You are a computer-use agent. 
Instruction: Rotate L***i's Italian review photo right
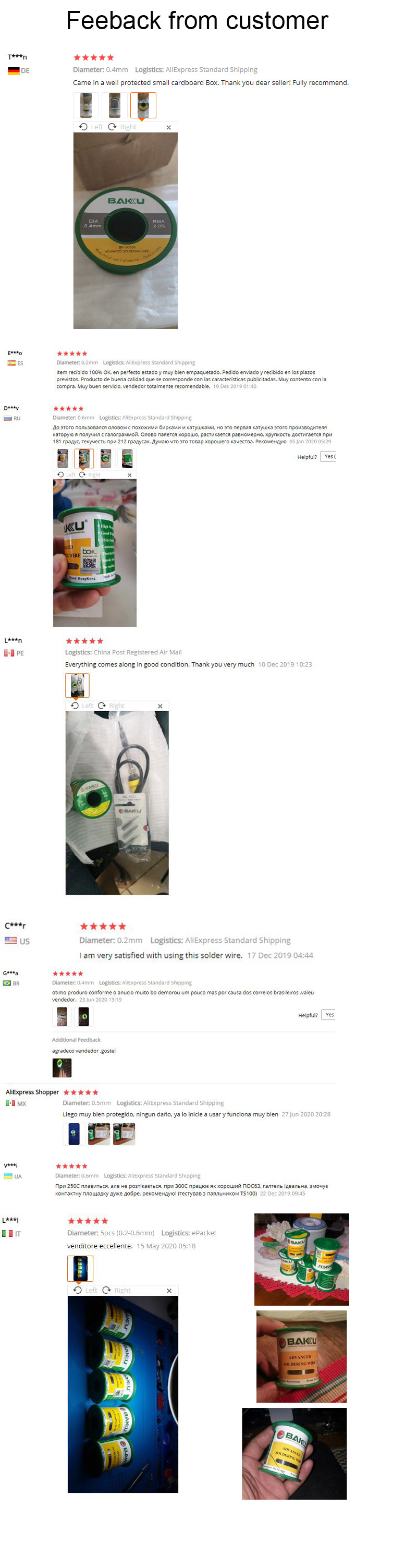click(x=116, y=1290)
